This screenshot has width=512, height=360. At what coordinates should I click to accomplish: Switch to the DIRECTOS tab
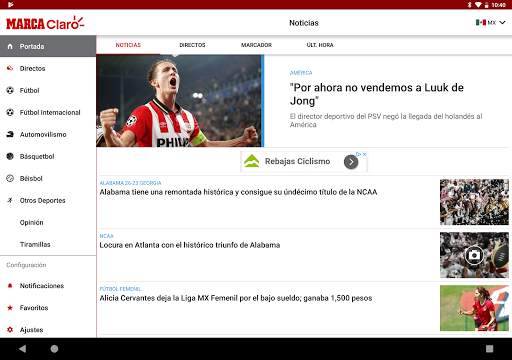click(192, 45)
